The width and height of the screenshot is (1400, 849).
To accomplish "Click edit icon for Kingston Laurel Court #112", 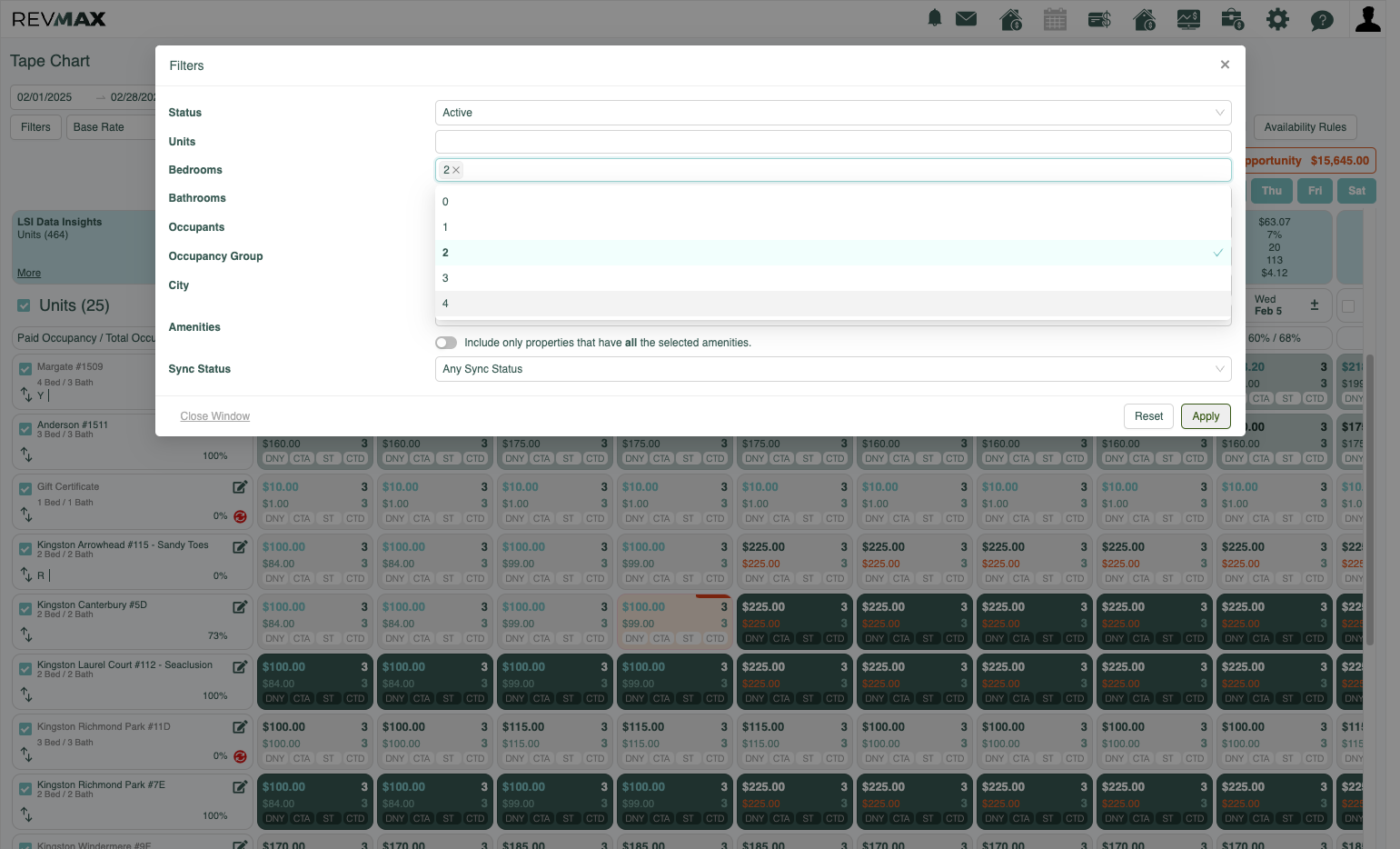I will [x=240, y=667].
